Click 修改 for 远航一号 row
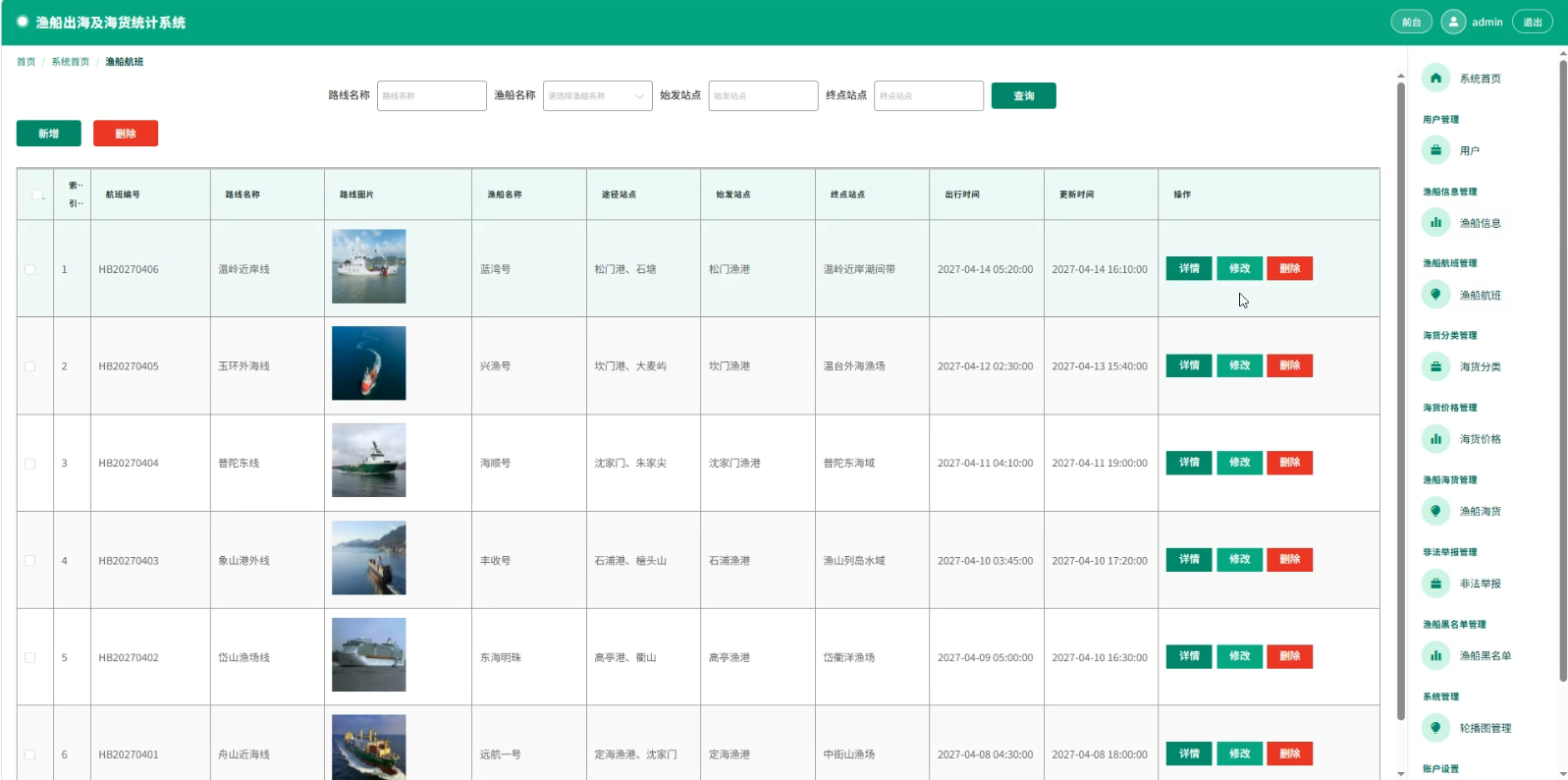This screenshot has height=780, width=1568. coord(1240,753)
